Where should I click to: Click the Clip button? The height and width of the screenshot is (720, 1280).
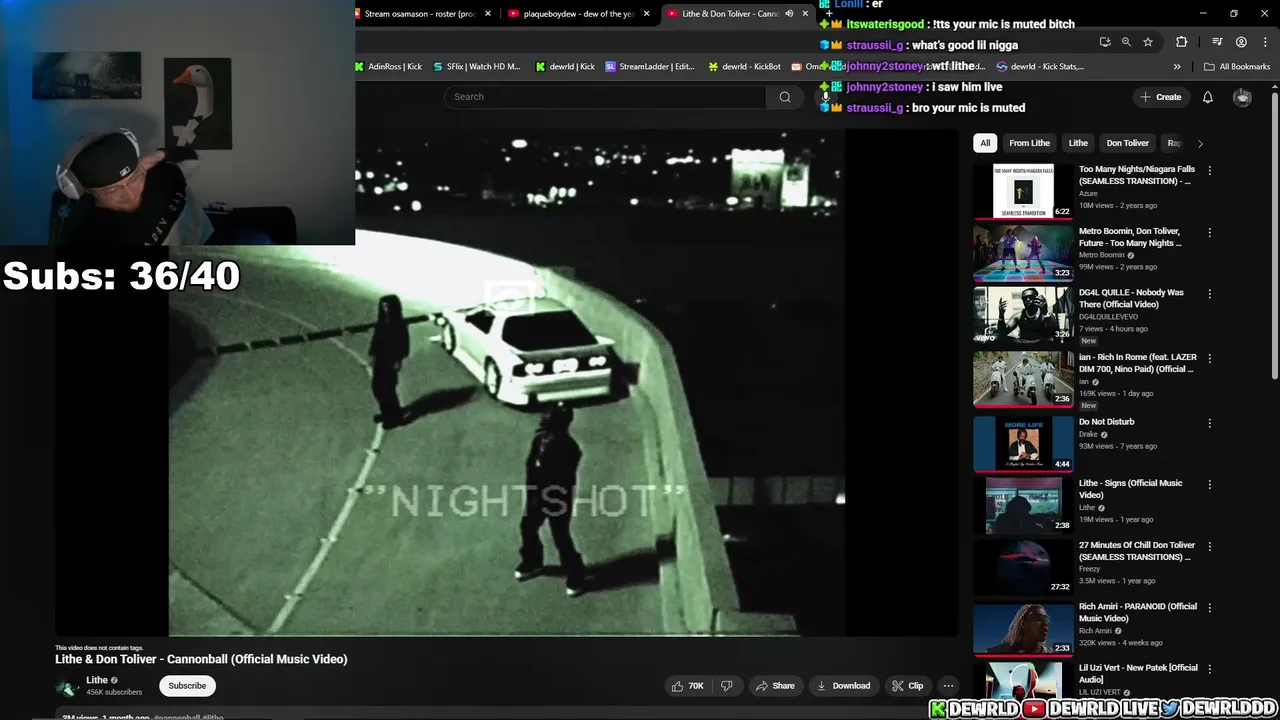point(907,686)
